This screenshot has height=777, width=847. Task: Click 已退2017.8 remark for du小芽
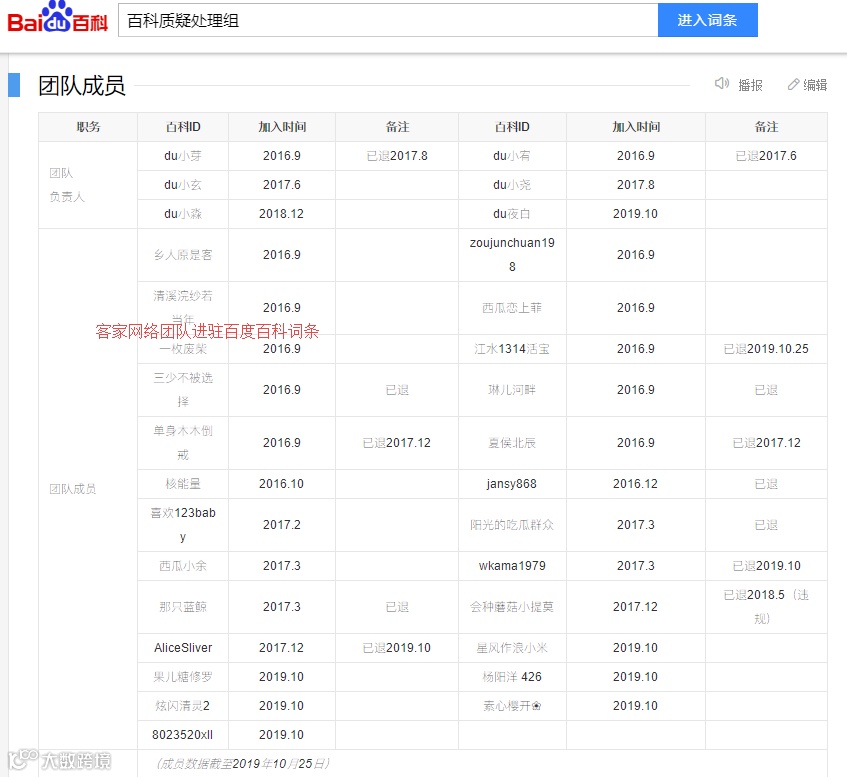pyautogui.click(x=397, y=156)
